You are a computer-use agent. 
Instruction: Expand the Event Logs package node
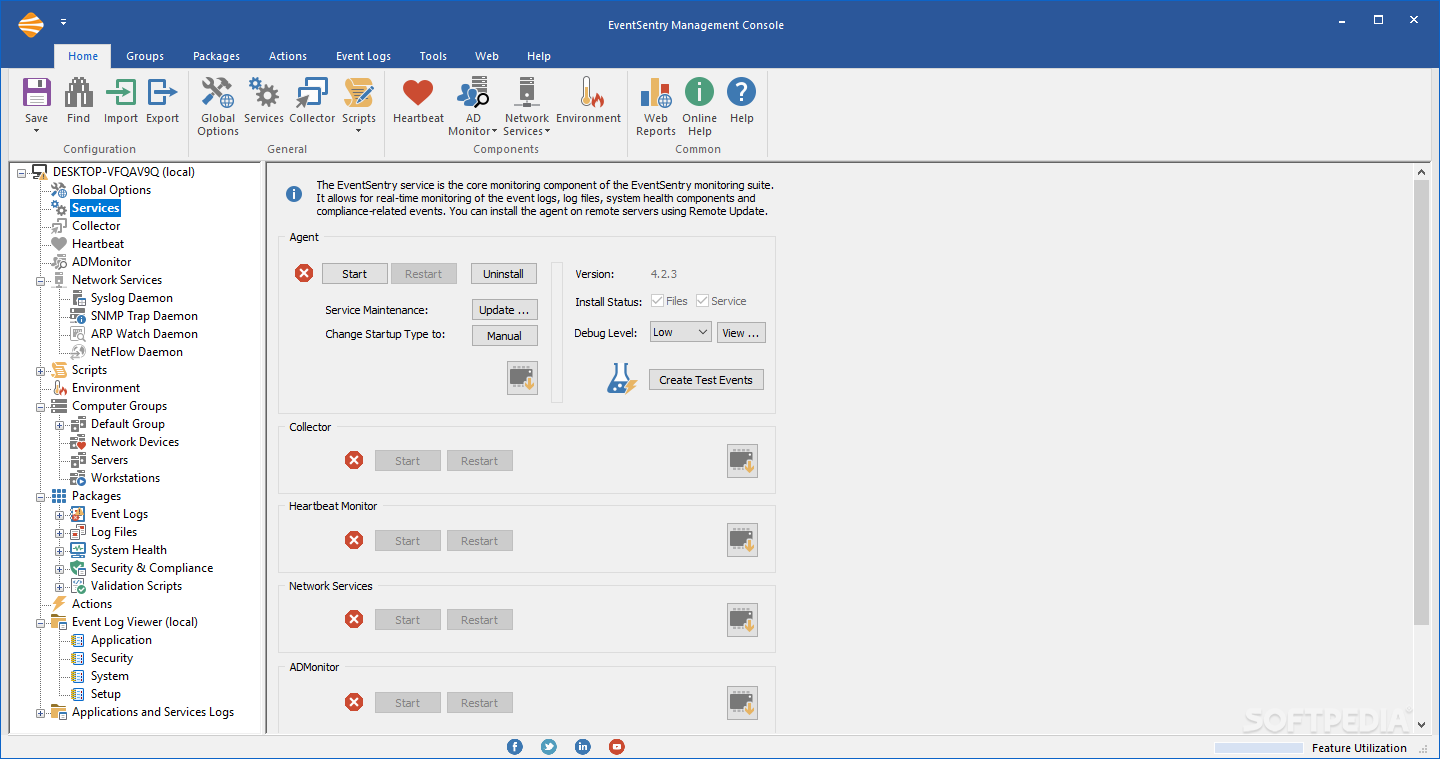point(60,514)
